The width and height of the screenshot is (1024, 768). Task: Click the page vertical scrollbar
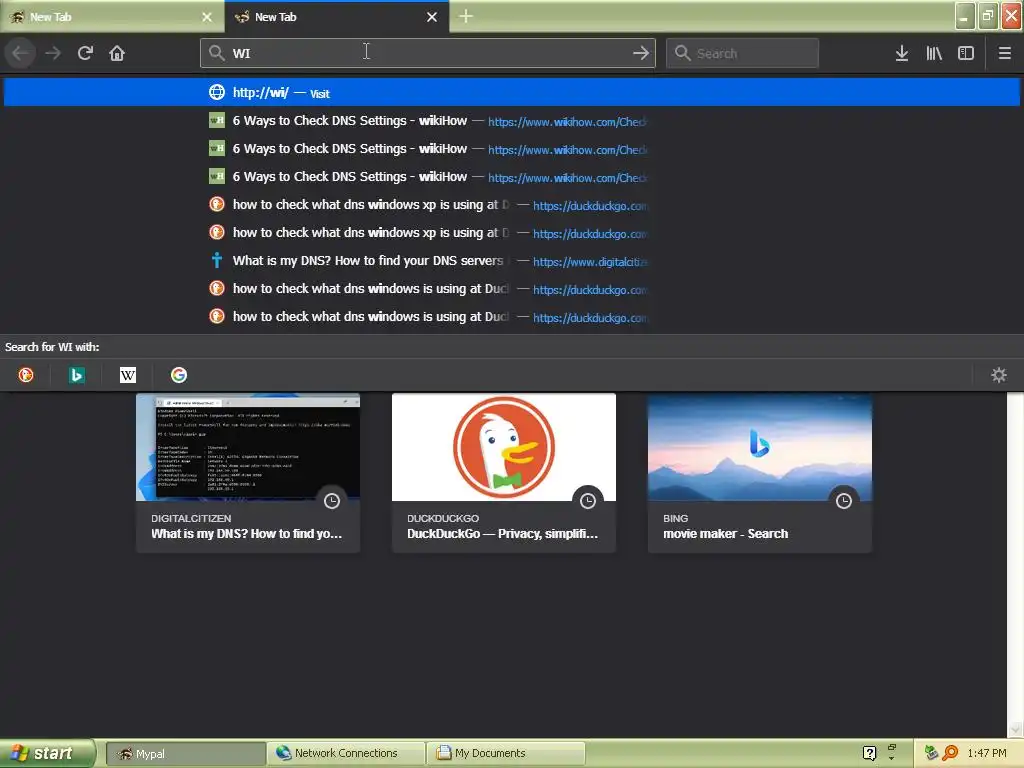tap(1015, 564)
